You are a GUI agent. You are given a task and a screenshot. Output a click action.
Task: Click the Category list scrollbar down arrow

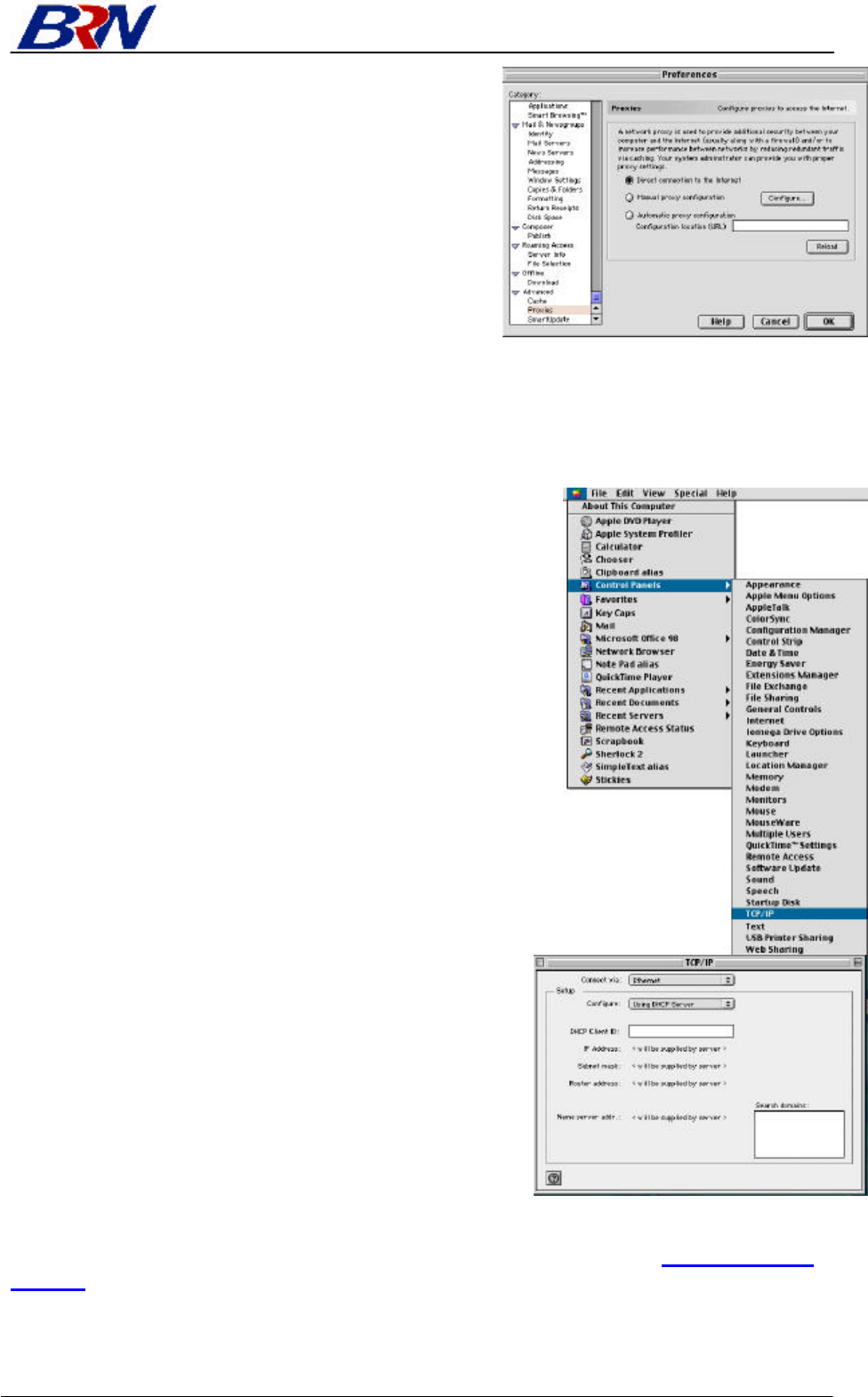[597, 319]
